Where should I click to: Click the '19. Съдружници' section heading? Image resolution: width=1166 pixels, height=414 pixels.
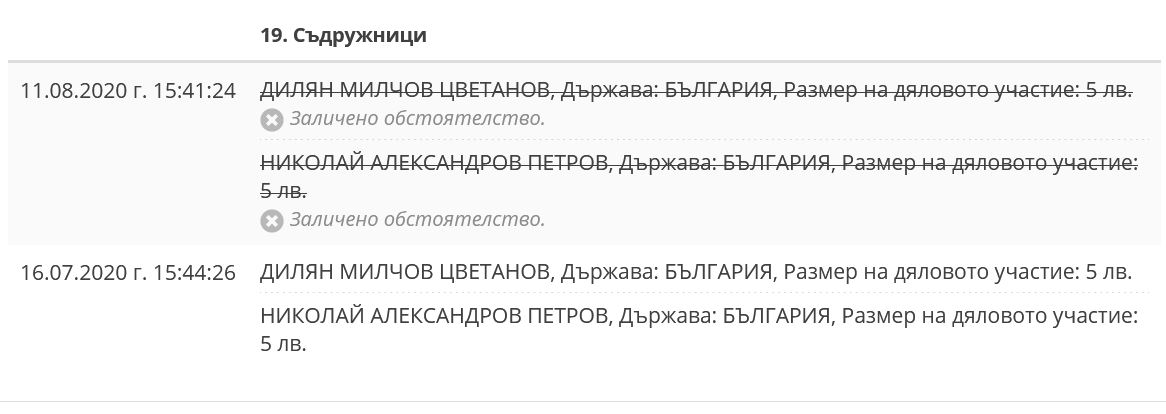(x=343, y=36)
